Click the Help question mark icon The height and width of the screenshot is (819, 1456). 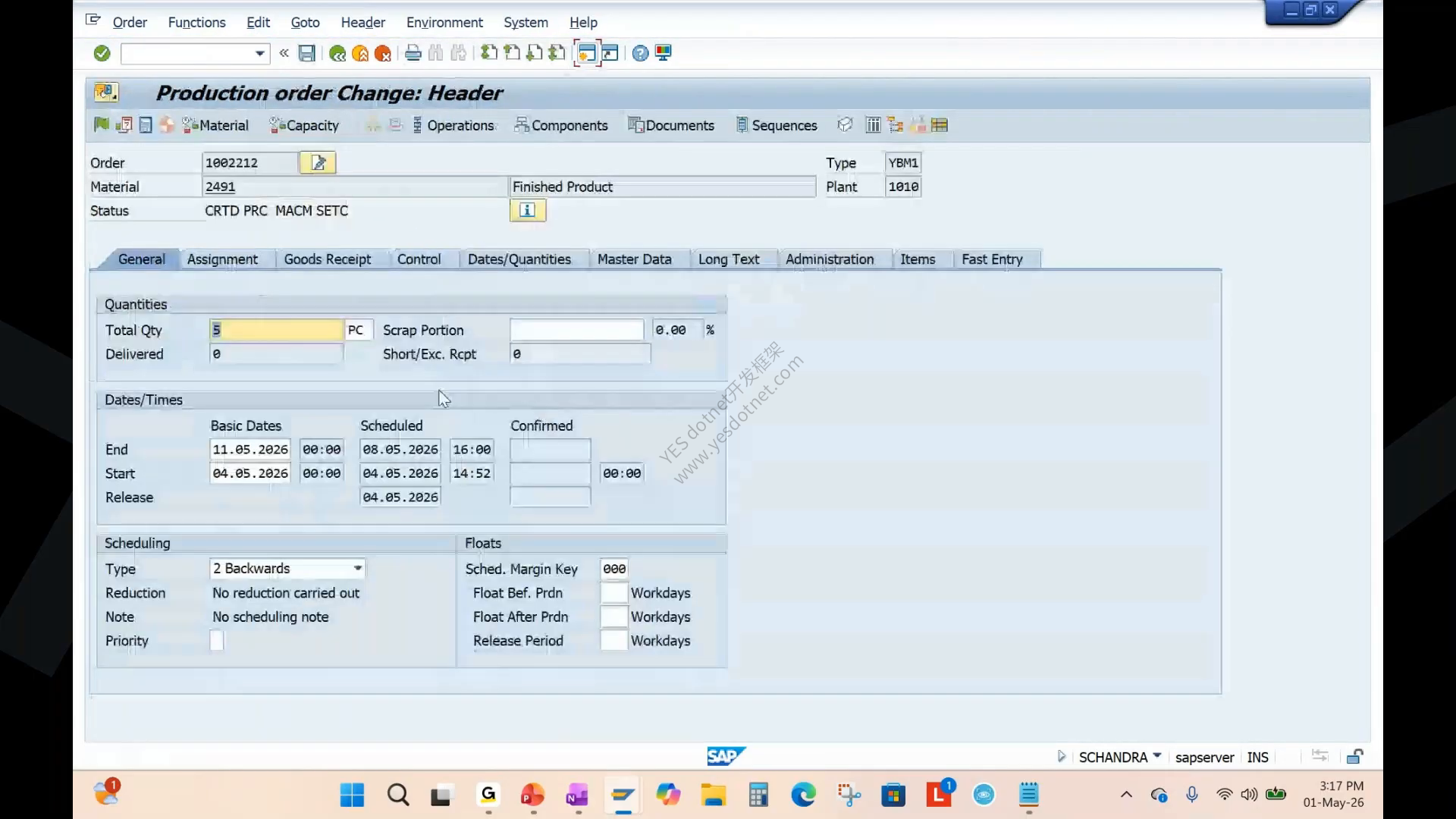click(x=640, y=53)
